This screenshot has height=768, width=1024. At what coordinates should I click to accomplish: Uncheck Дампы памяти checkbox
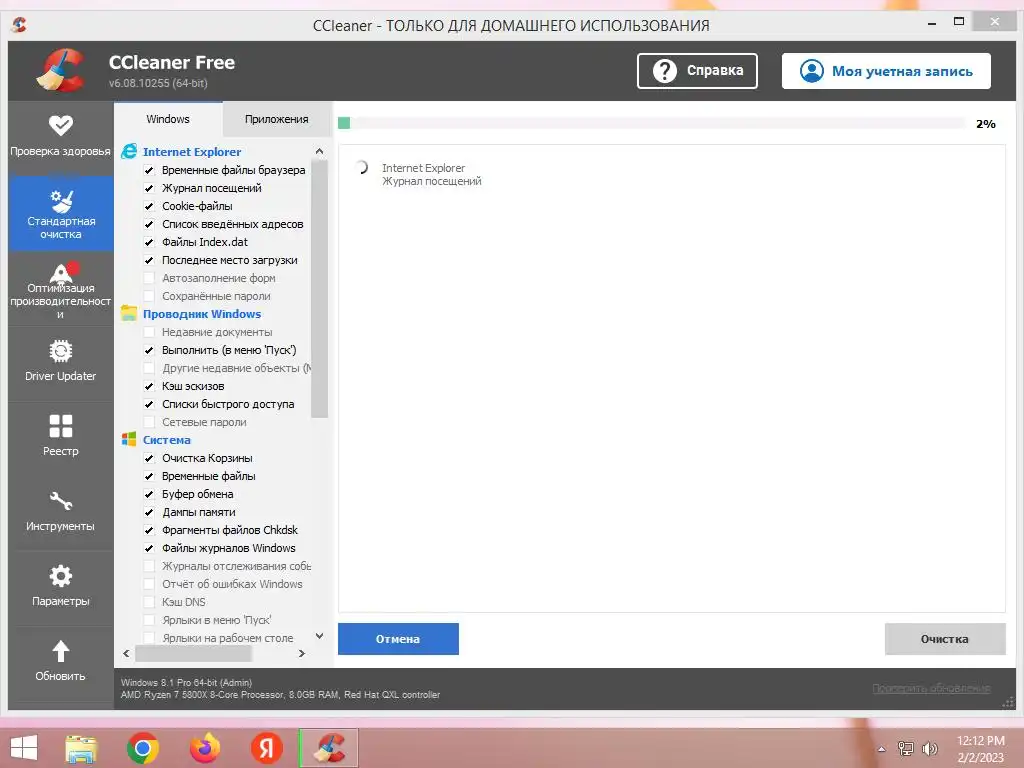149,512
